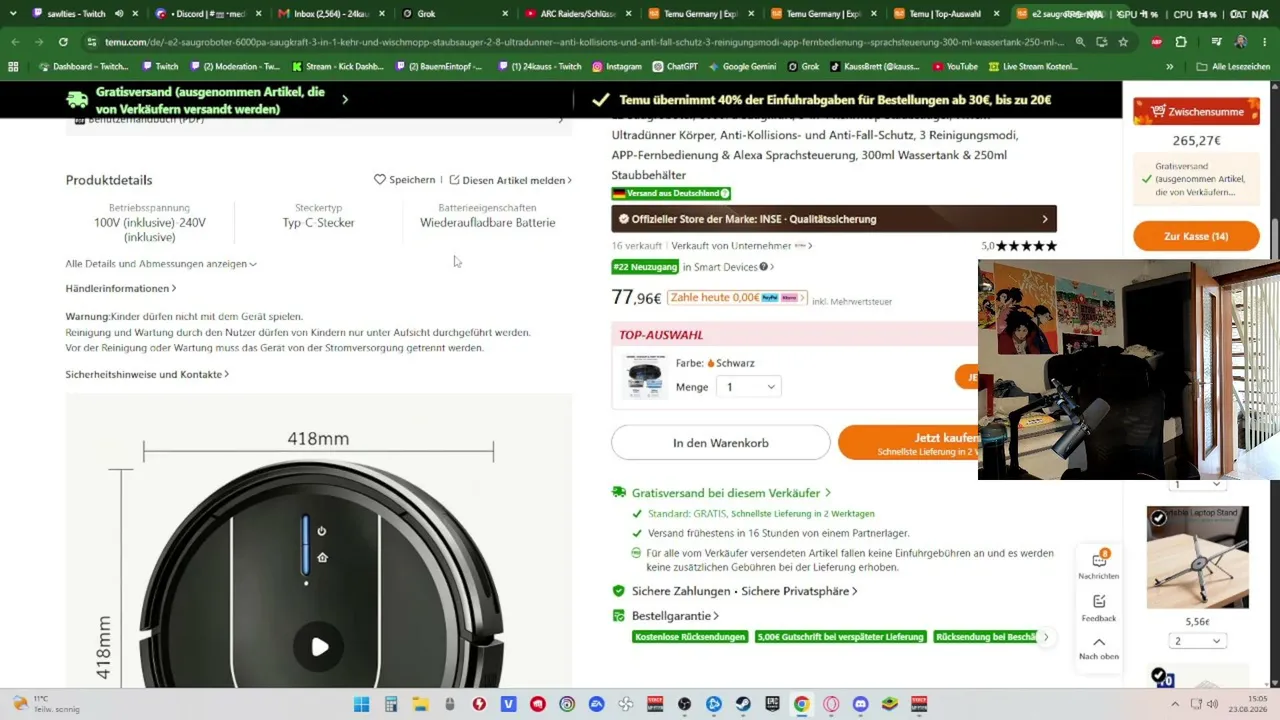
Task: Expand Offizieller Store der Marke INSE arrow
Action: tap(1045, 219)
